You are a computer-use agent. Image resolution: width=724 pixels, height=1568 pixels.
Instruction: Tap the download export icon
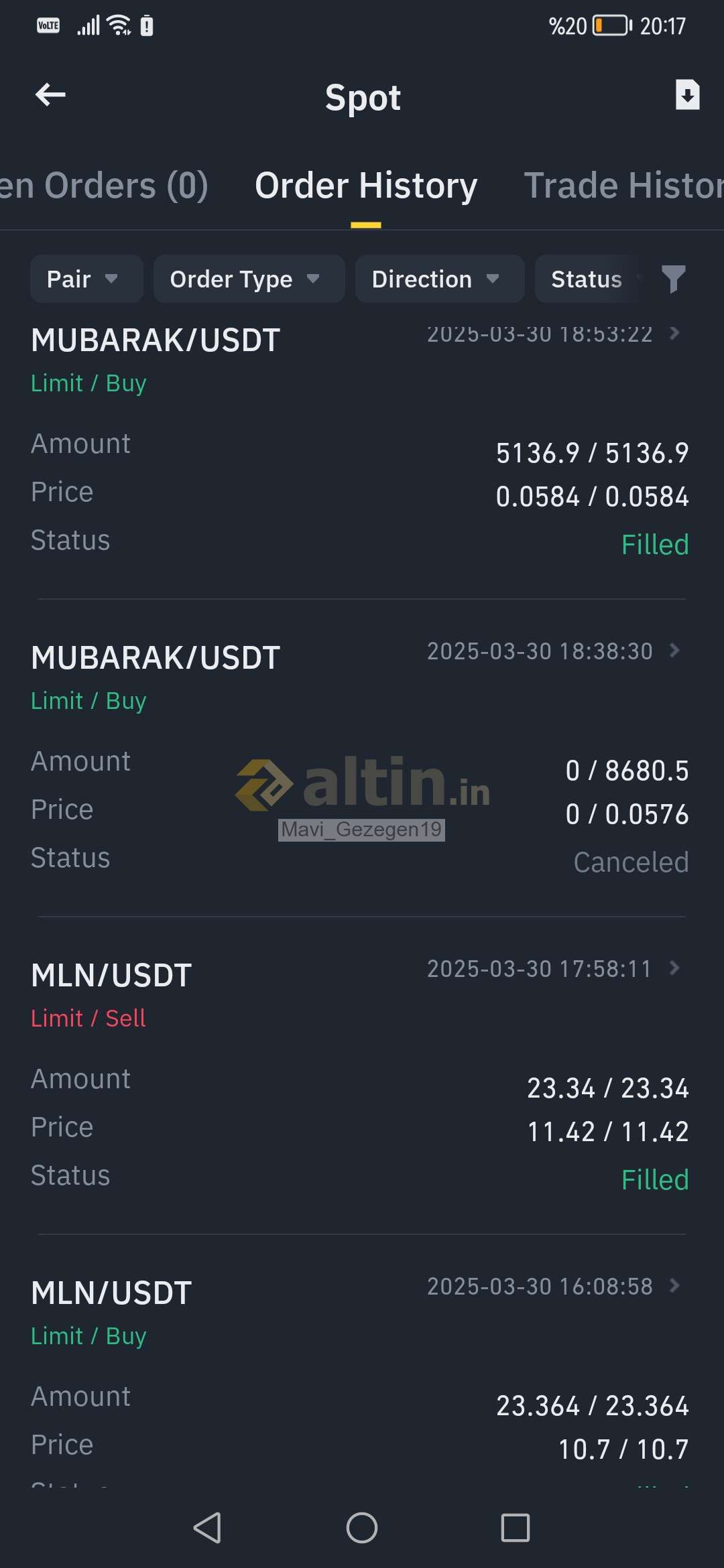pos(687,94)
